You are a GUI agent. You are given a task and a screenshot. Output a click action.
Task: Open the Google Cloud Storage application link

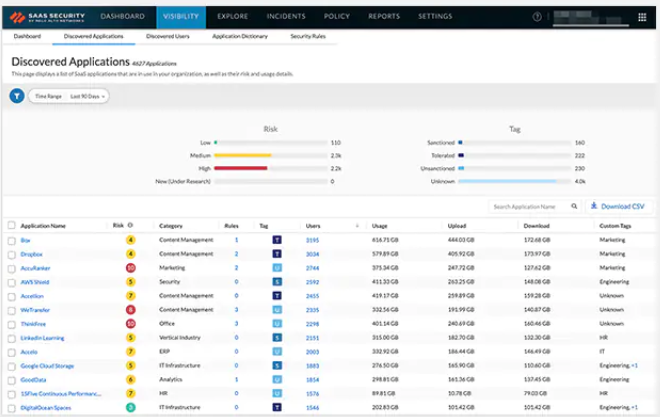(47, 366)
